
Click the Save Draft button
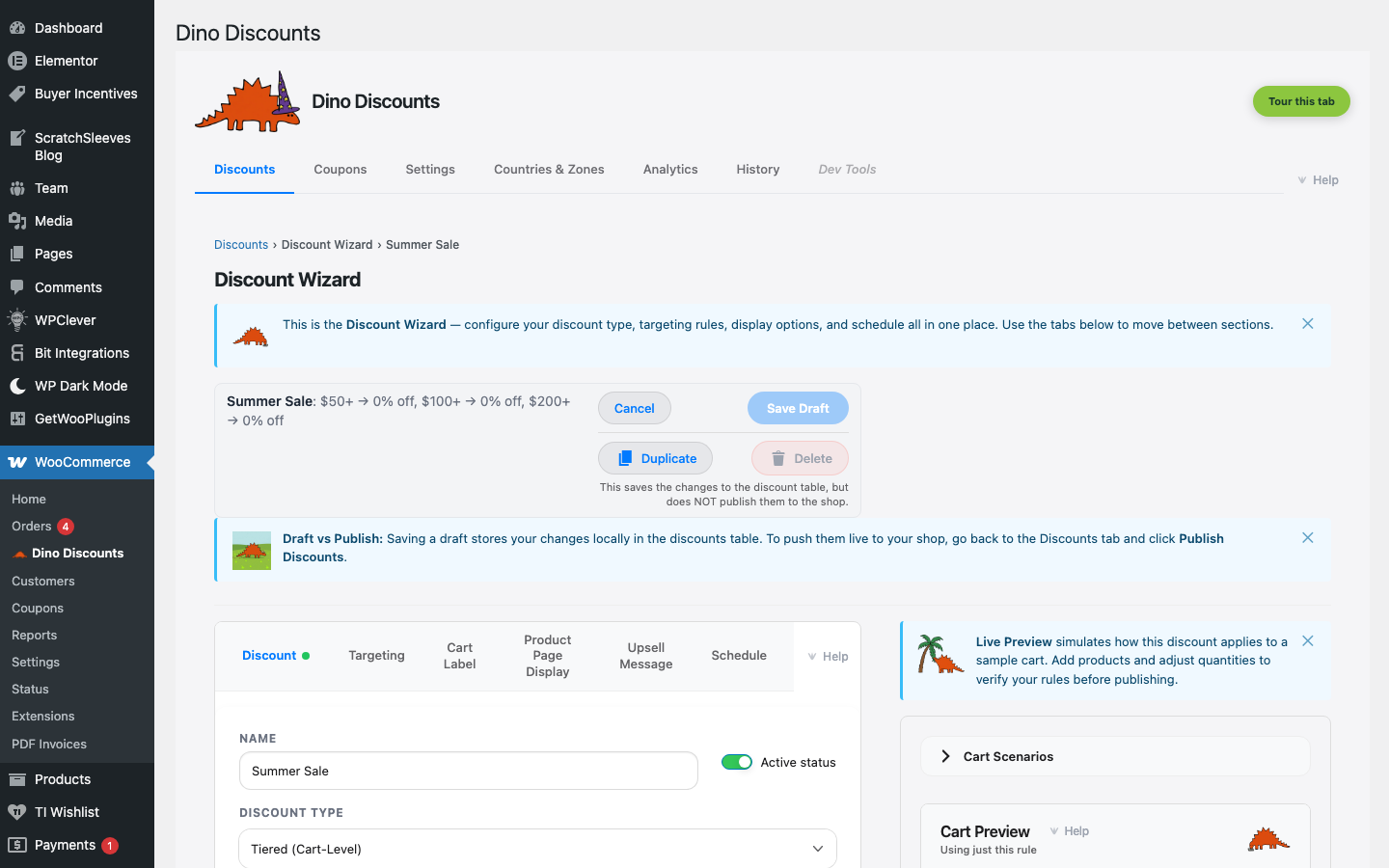pos(798,408)
